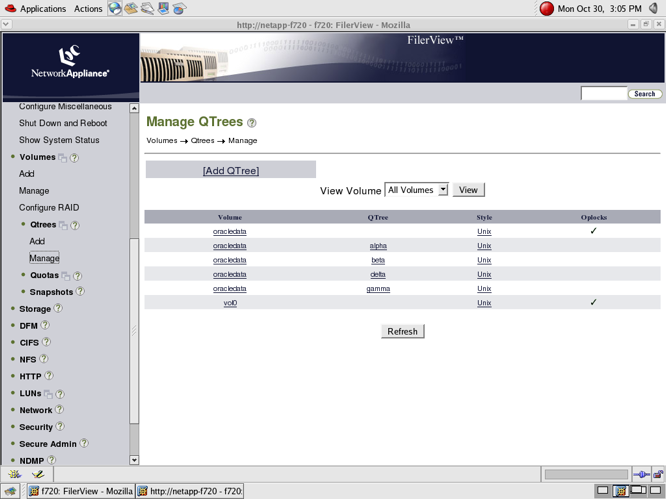Viewport: 666px width, 499px height.
Task: Click new-window icon next to Qtrees in sidebar
Action: [x=63, y=226]
